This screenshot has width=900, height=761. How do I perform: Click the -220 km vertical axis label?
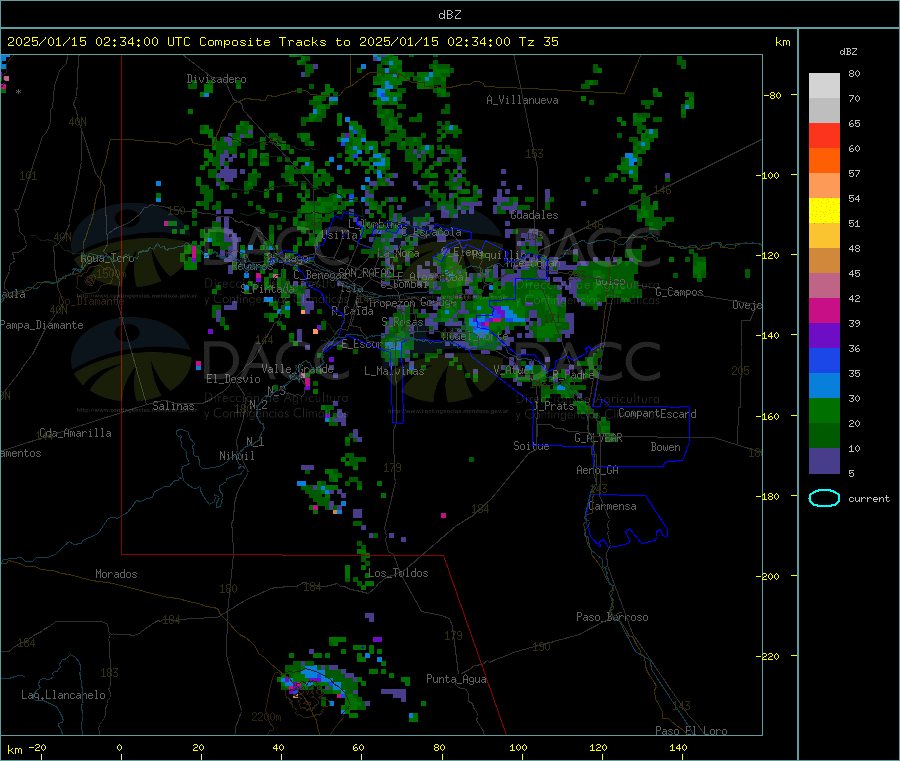coord(770,656)
